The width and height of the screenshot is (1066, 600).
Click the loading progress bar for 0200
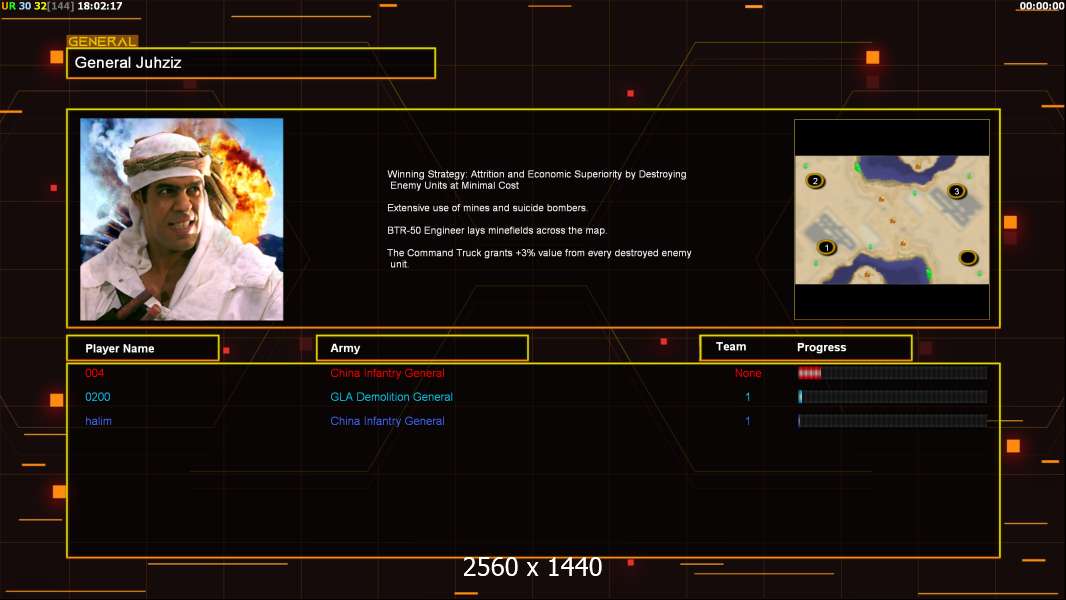[892, 397]
